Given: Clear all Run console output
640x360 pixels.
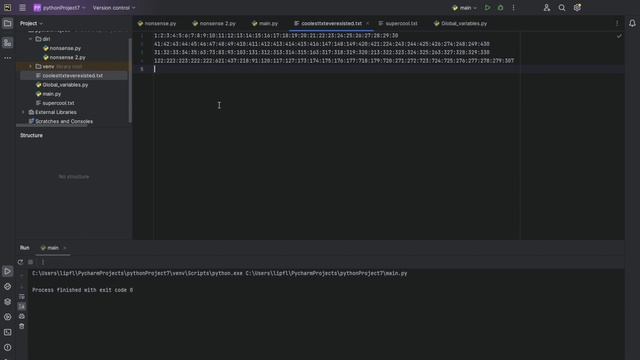Looking at the screenshot, I should pyautogui.click(x=22, y=327).
